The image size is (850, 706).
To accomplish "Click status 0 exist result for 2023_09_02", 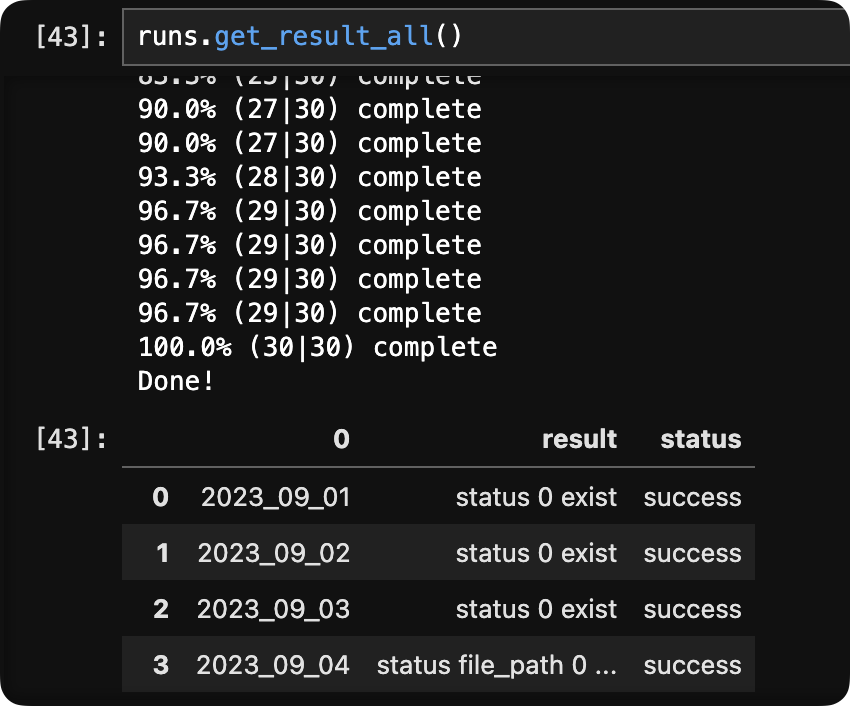I will [536, 553].
